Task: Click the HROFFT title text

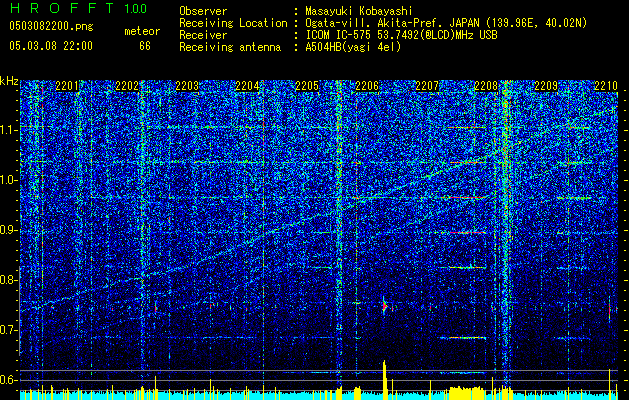Action: coord(62,8)
